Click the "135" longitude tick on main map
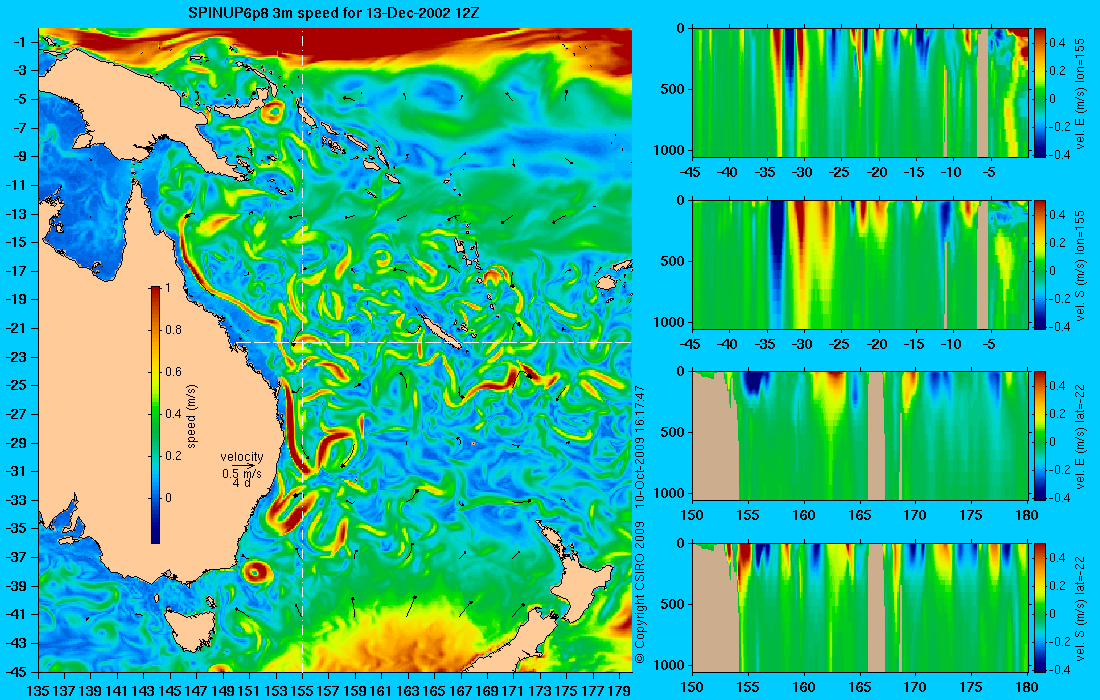 coord(38,691)
